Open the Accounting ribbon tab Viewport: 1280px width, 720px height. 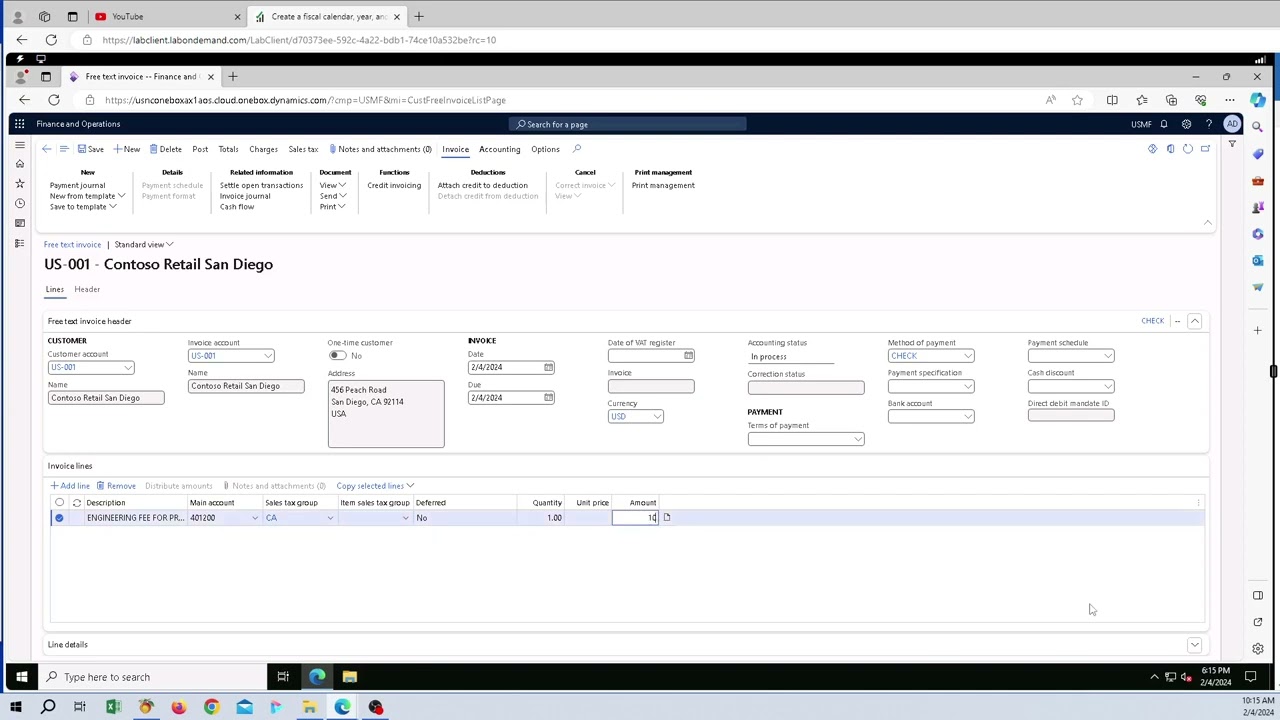[499, 149]
